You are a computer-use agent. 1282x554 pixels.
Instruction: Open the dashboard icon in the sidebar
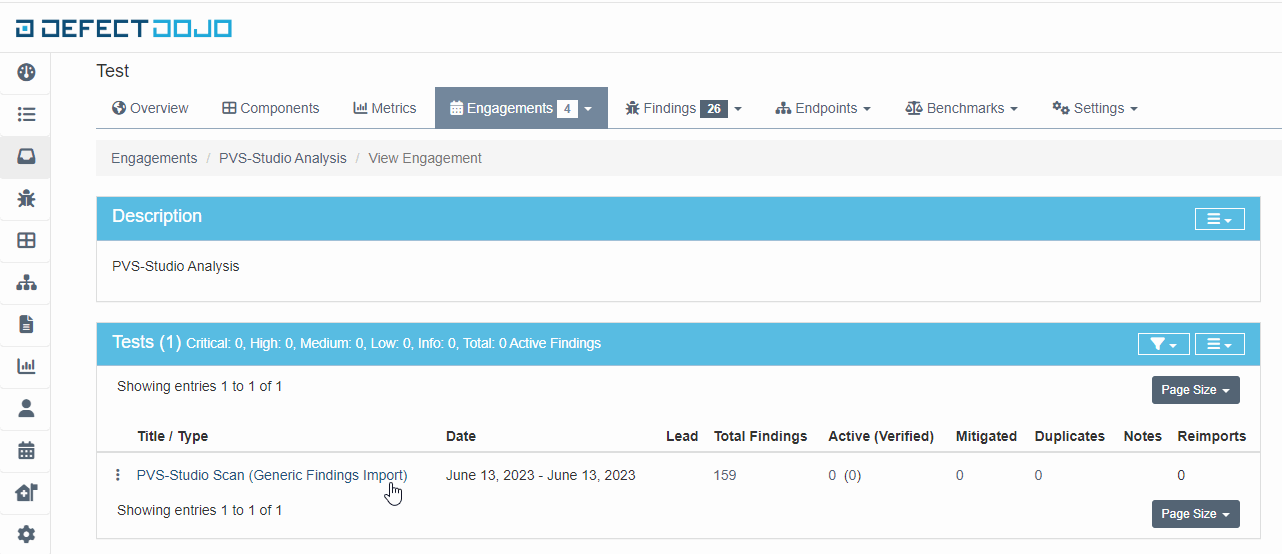tap(26, 72)
